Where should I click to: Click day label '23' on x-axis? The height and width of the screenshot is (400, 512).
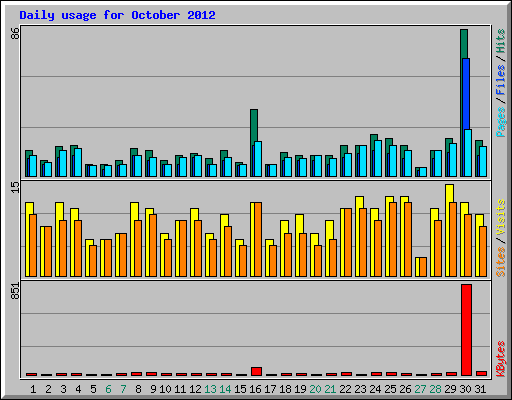point(360,389)
